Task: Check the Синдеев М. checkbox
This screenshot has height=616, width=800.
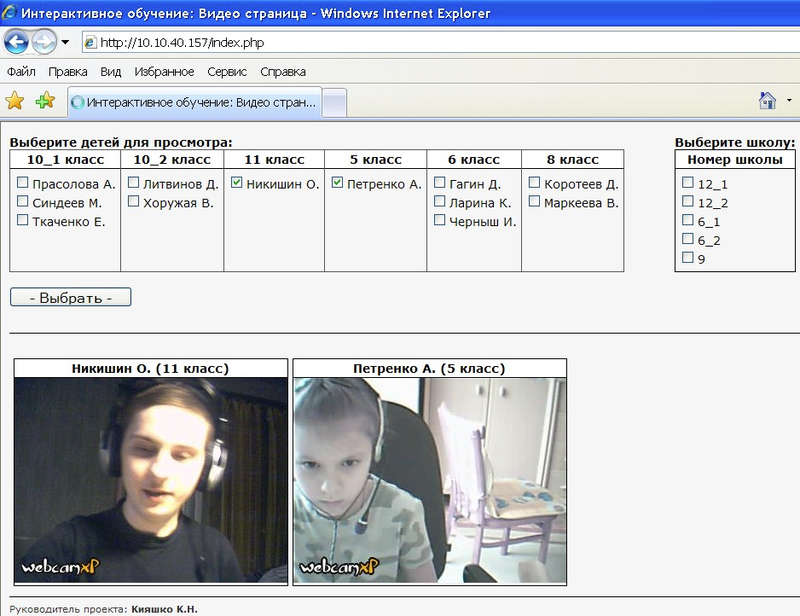Action: [x=22, y=201]
